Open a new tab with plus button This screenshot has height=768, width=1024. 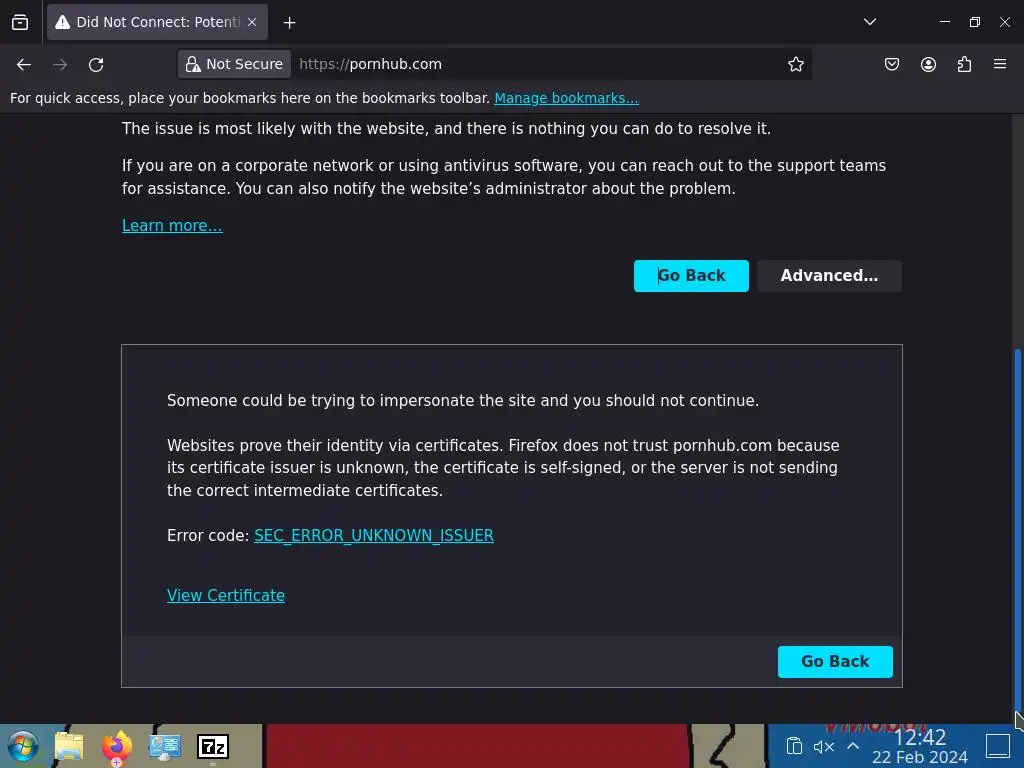289,23
